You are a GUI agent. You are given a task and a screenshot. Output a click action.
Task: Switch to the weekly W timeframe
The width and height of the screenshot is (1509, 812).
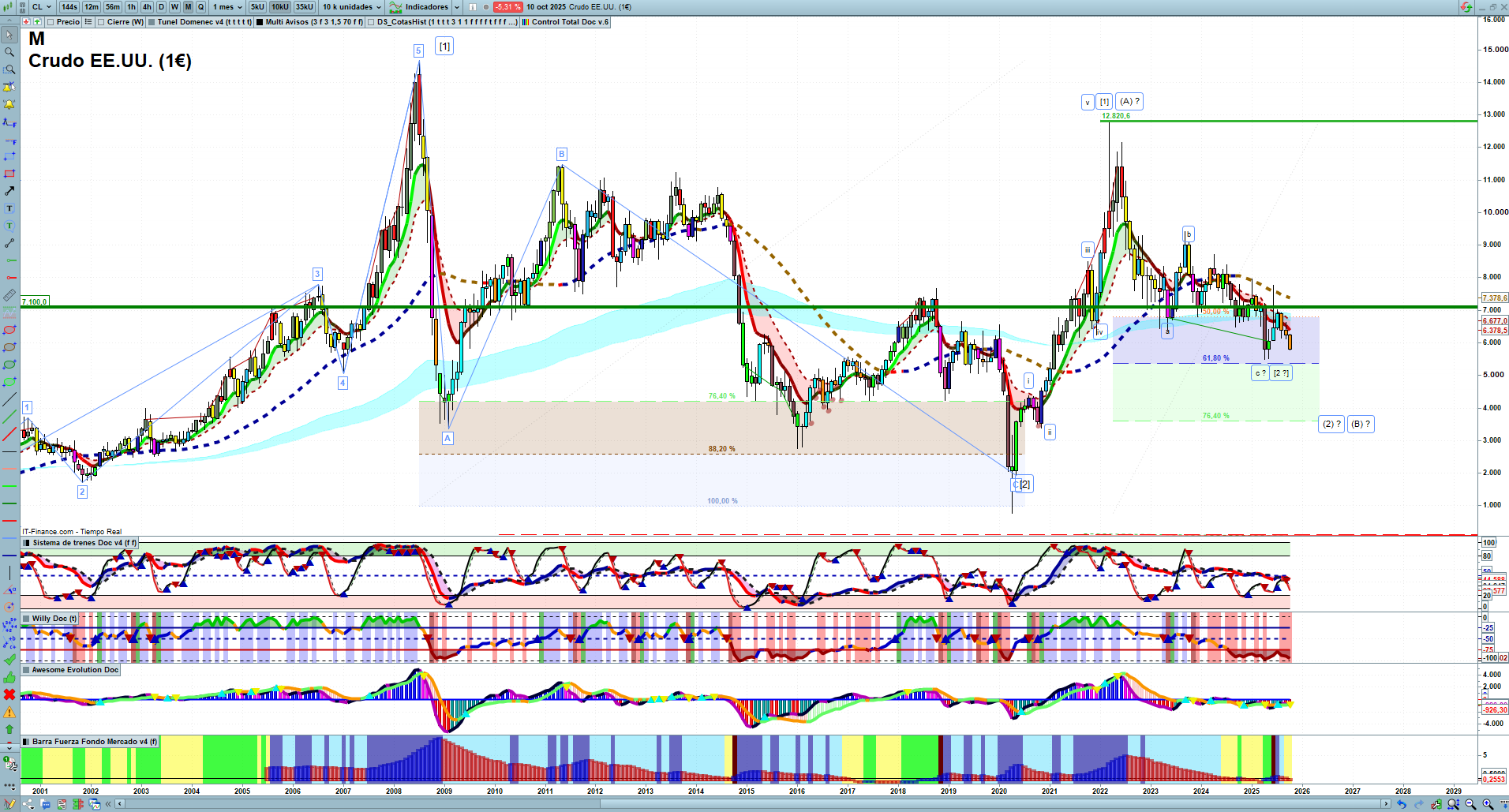pyautogui.click(x=174, y=7)
